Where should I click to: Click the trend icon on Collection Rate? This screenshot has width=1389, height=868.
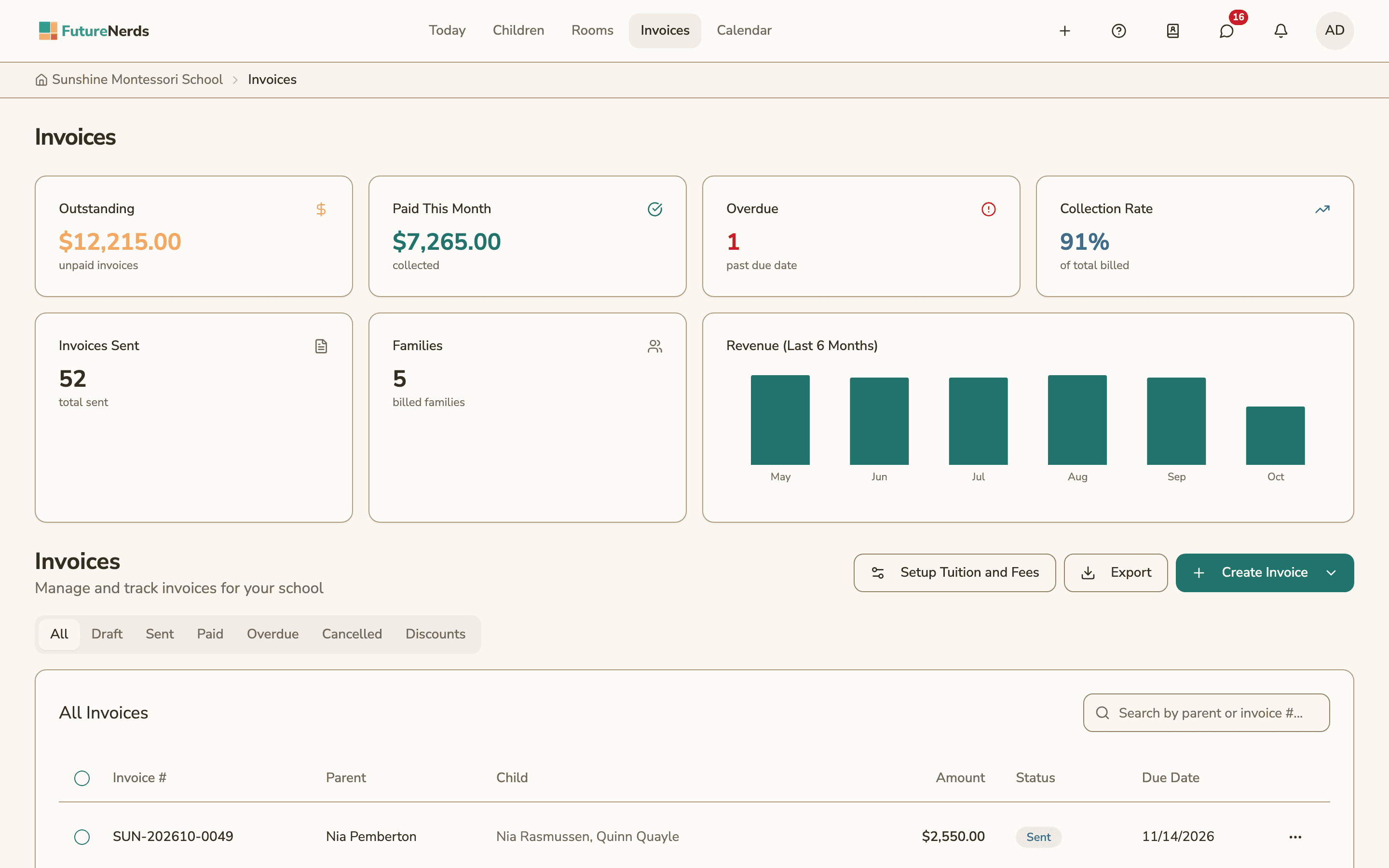[x=1322, y=209]
